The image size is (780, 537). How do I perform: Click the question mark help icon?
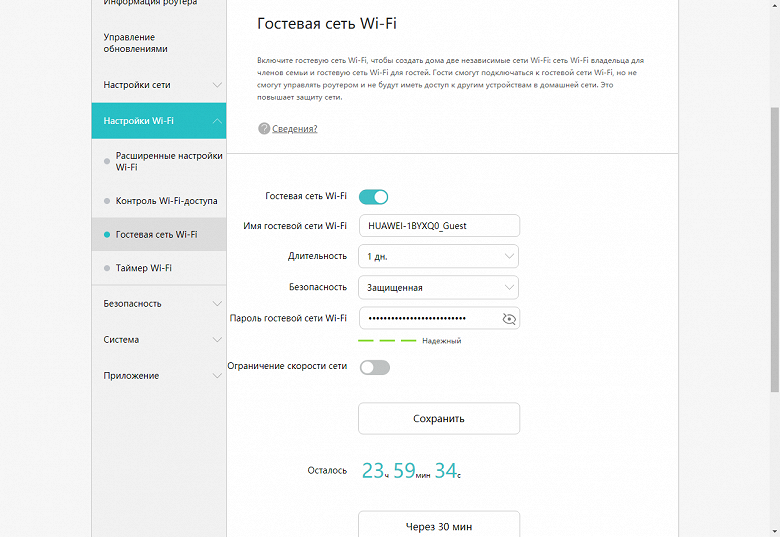[x=264, y=128]
